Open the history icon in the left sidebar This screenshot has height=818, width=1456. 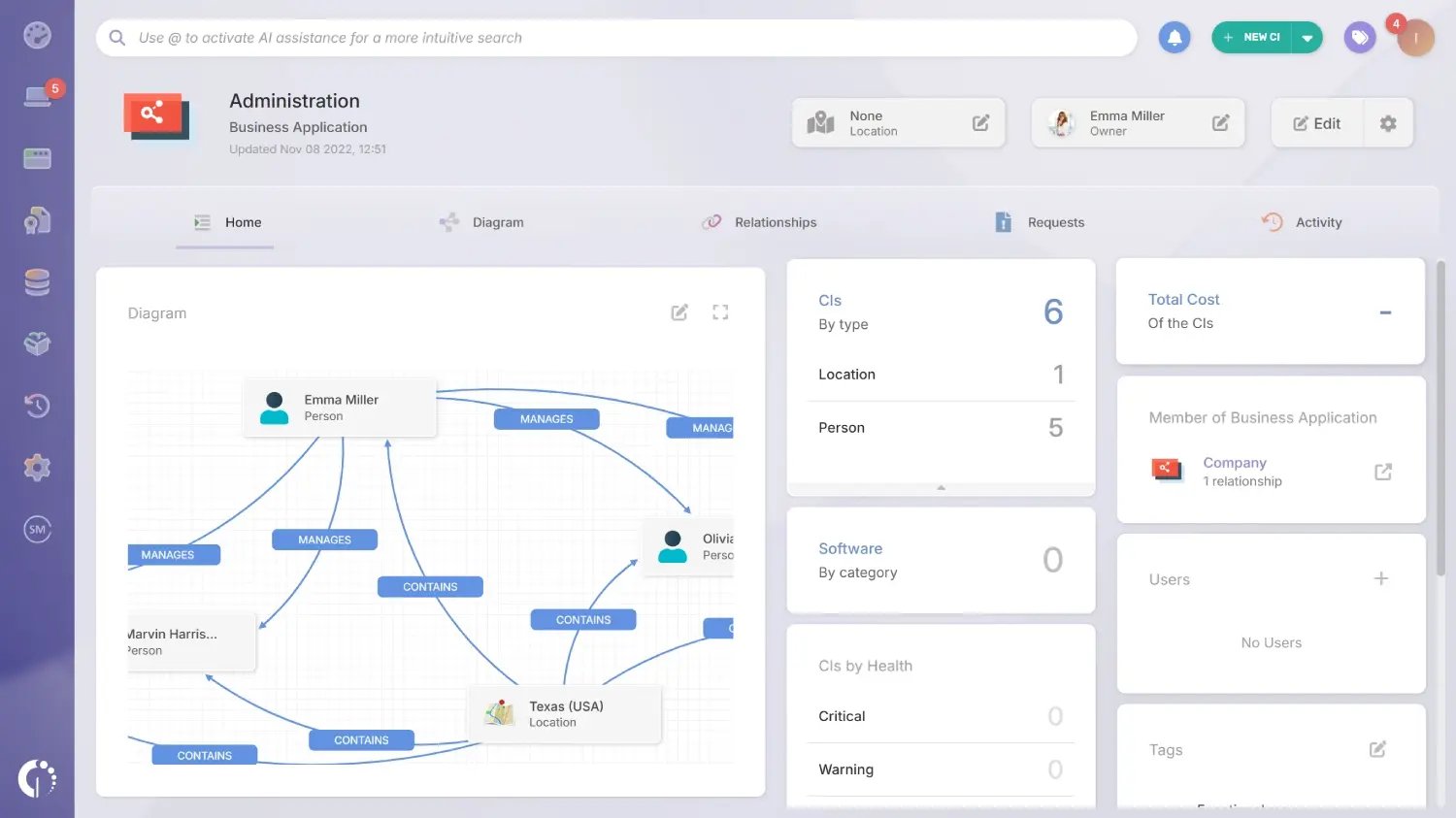point(37,406)
